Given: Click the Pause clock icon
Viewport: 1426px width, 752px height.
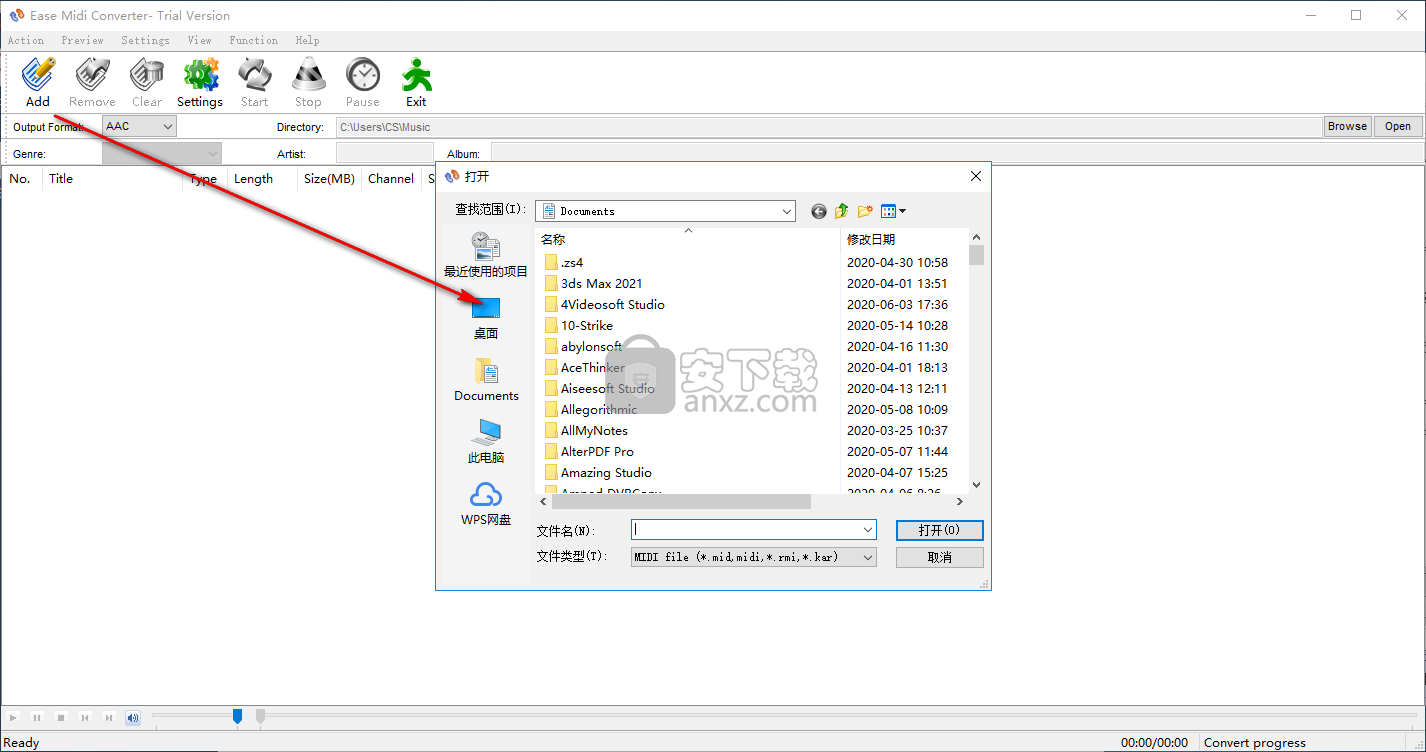Looking at the screenshot, I should (x=363, y=82).
